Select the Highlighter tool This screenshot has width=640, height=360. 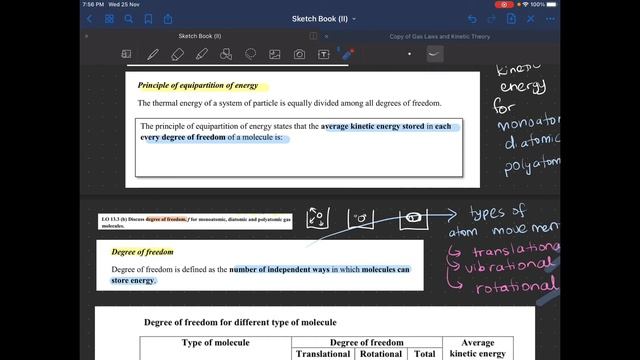coord(201,54)
